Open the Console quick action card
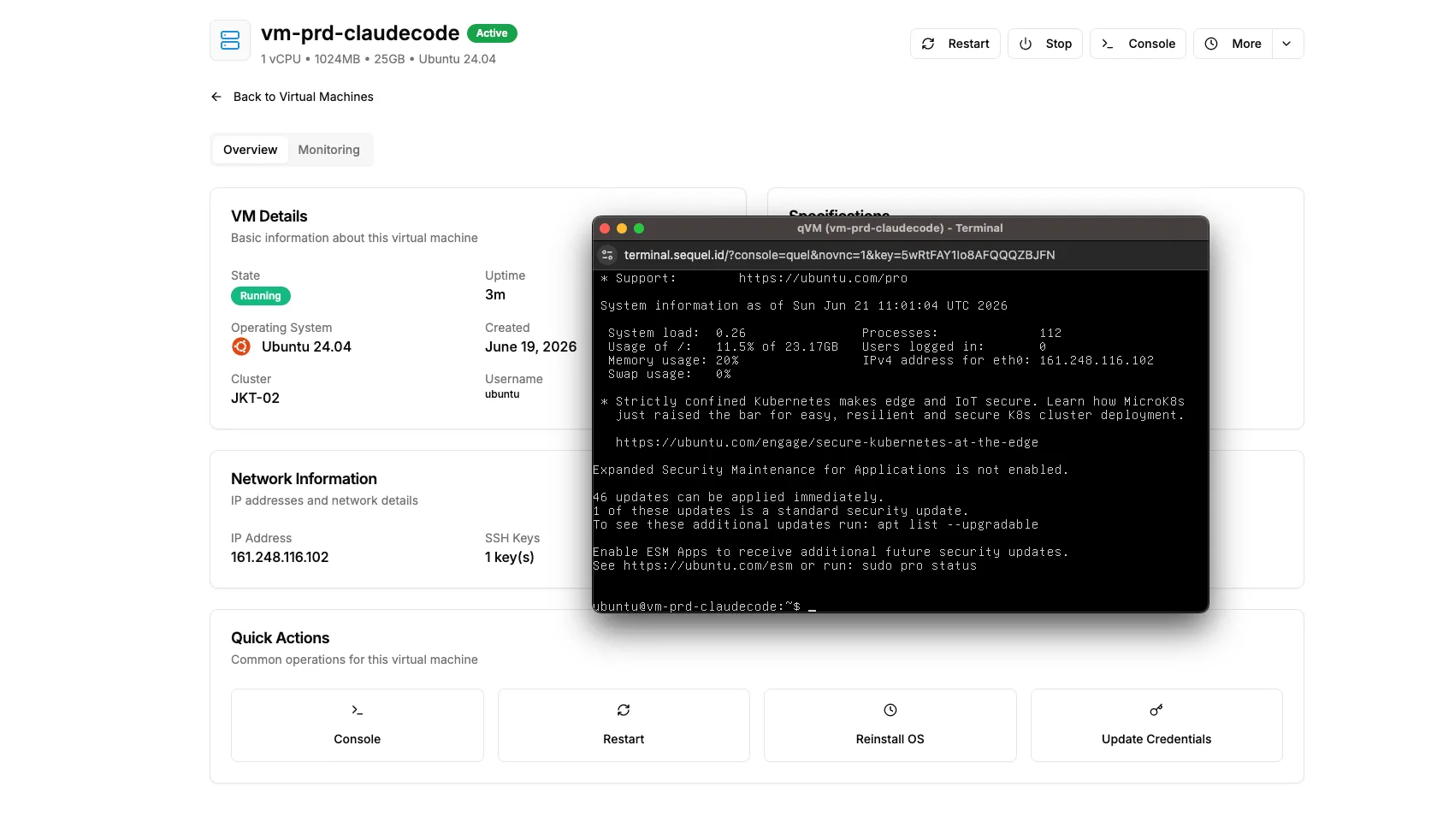Screen dimensions: 1431x840 pyautogui.click(x=358, y=725)
